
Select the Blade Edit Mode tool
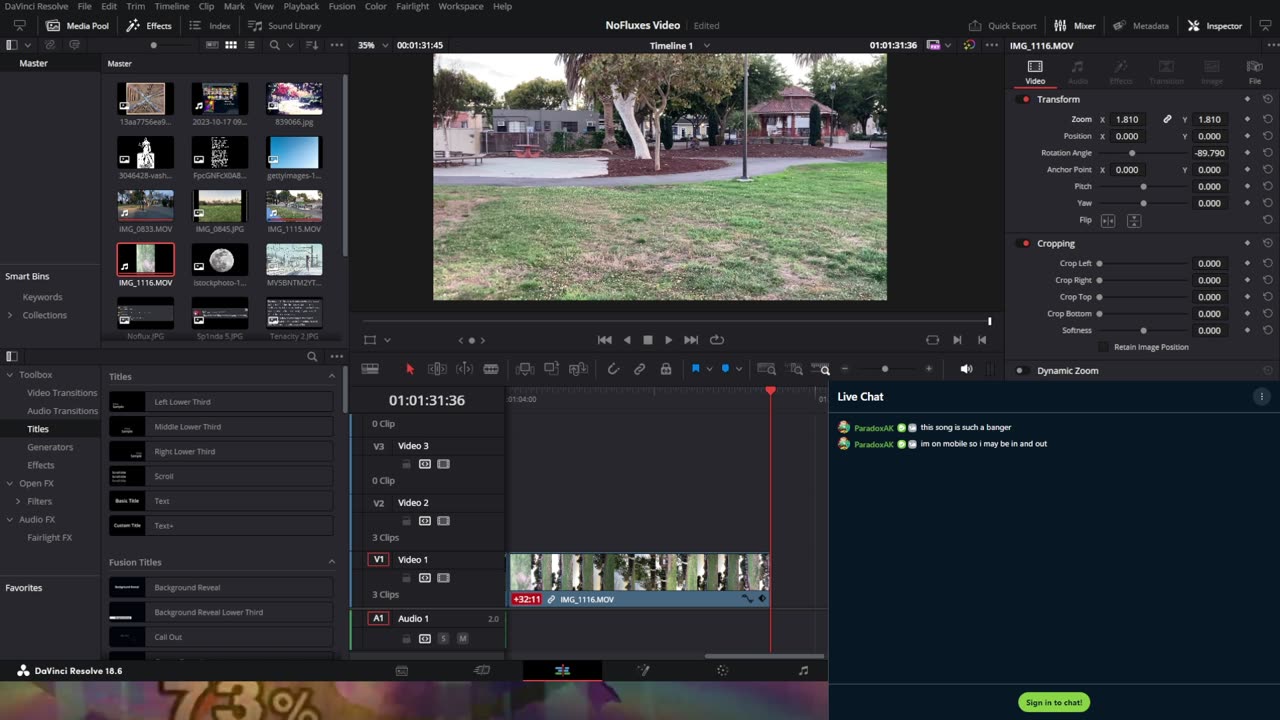click(x=491, y=369)
